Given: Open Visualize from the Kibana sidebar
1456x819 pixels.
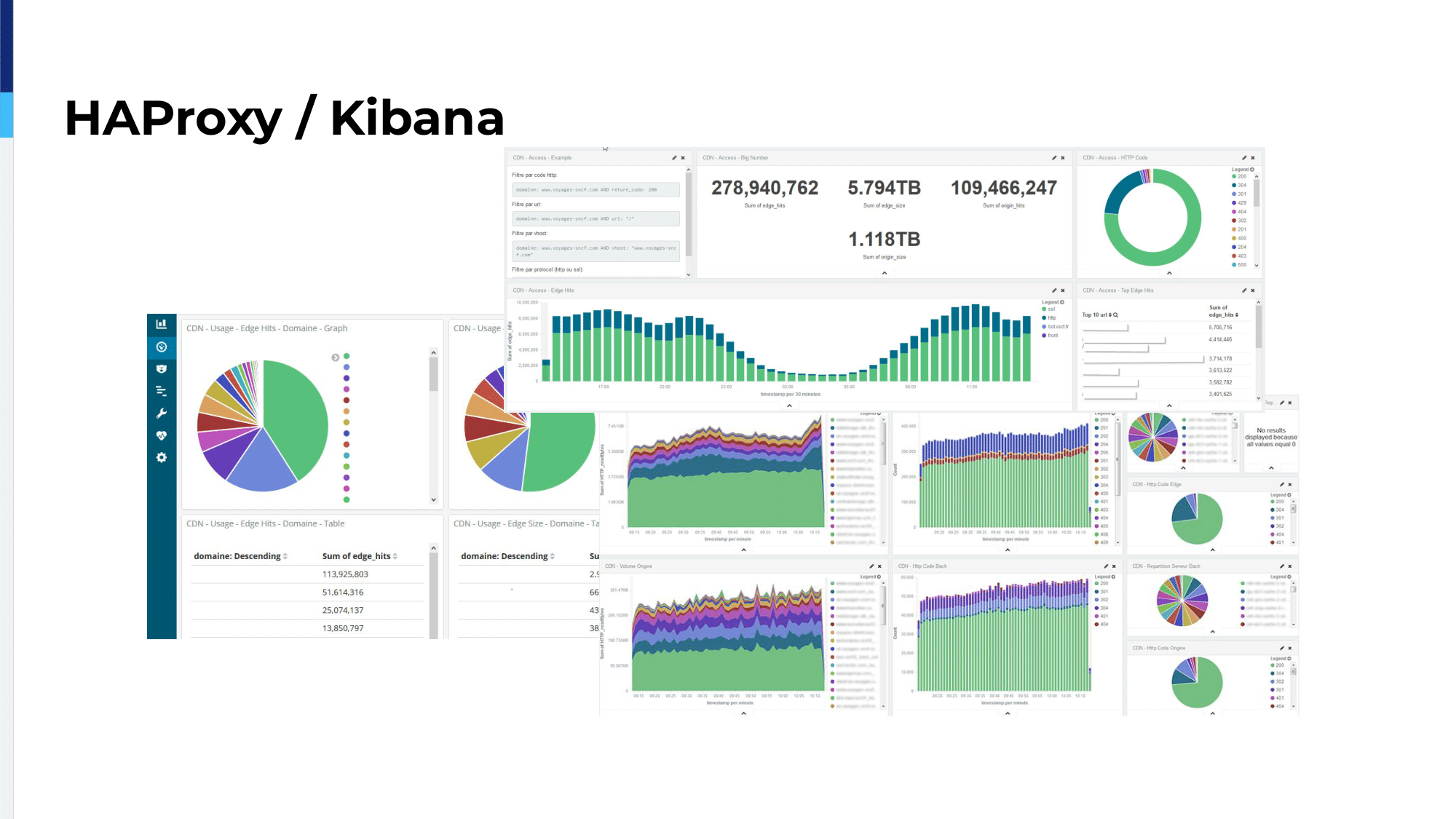Looking at the screenshot, I should [162, 325].
